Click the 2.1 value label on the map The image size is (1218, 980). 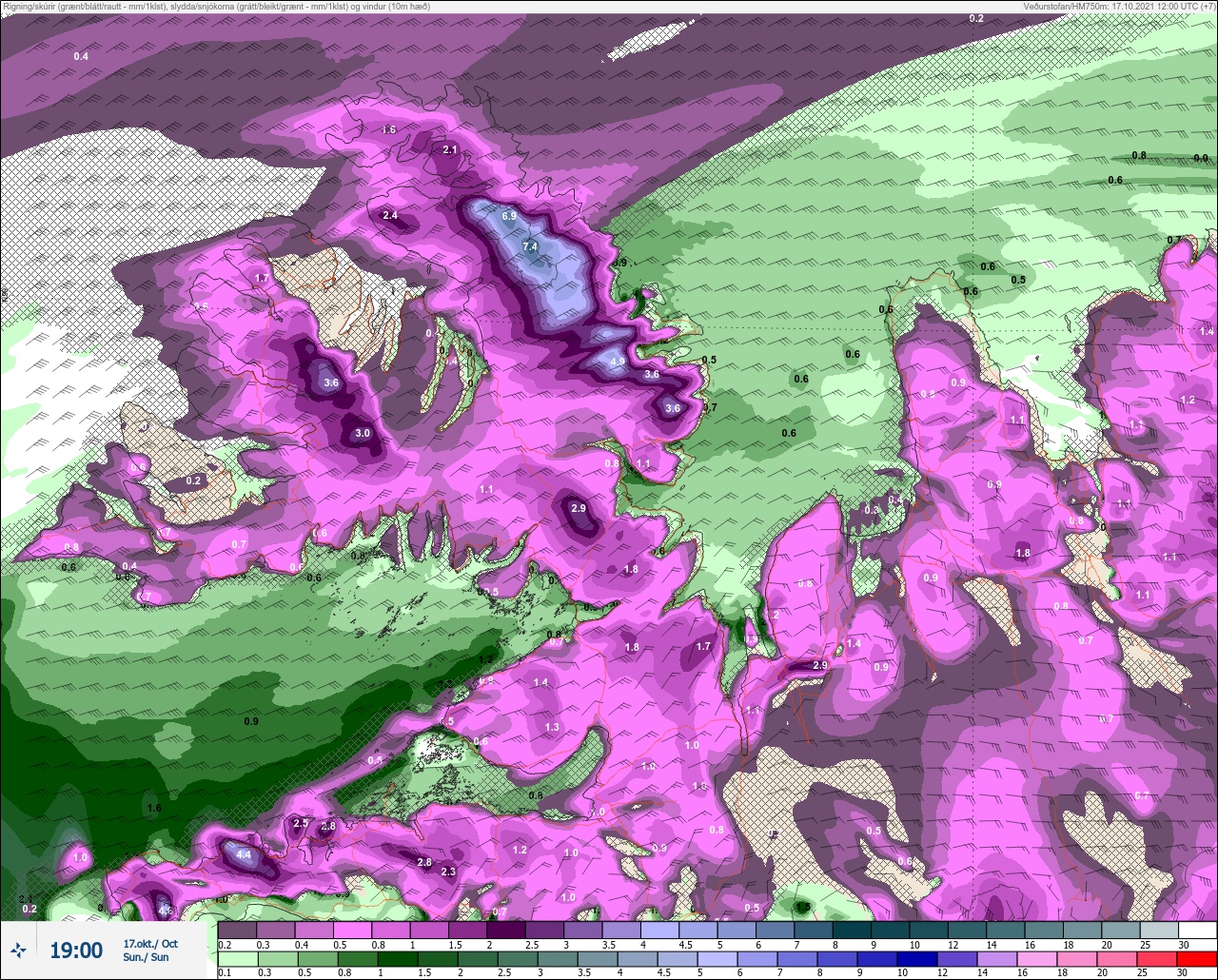pos(450,149)
